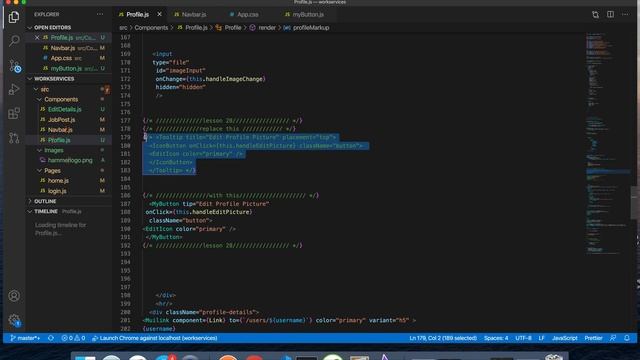
Task: Click the master branch indicator in status bar
Action: point(25,338)
